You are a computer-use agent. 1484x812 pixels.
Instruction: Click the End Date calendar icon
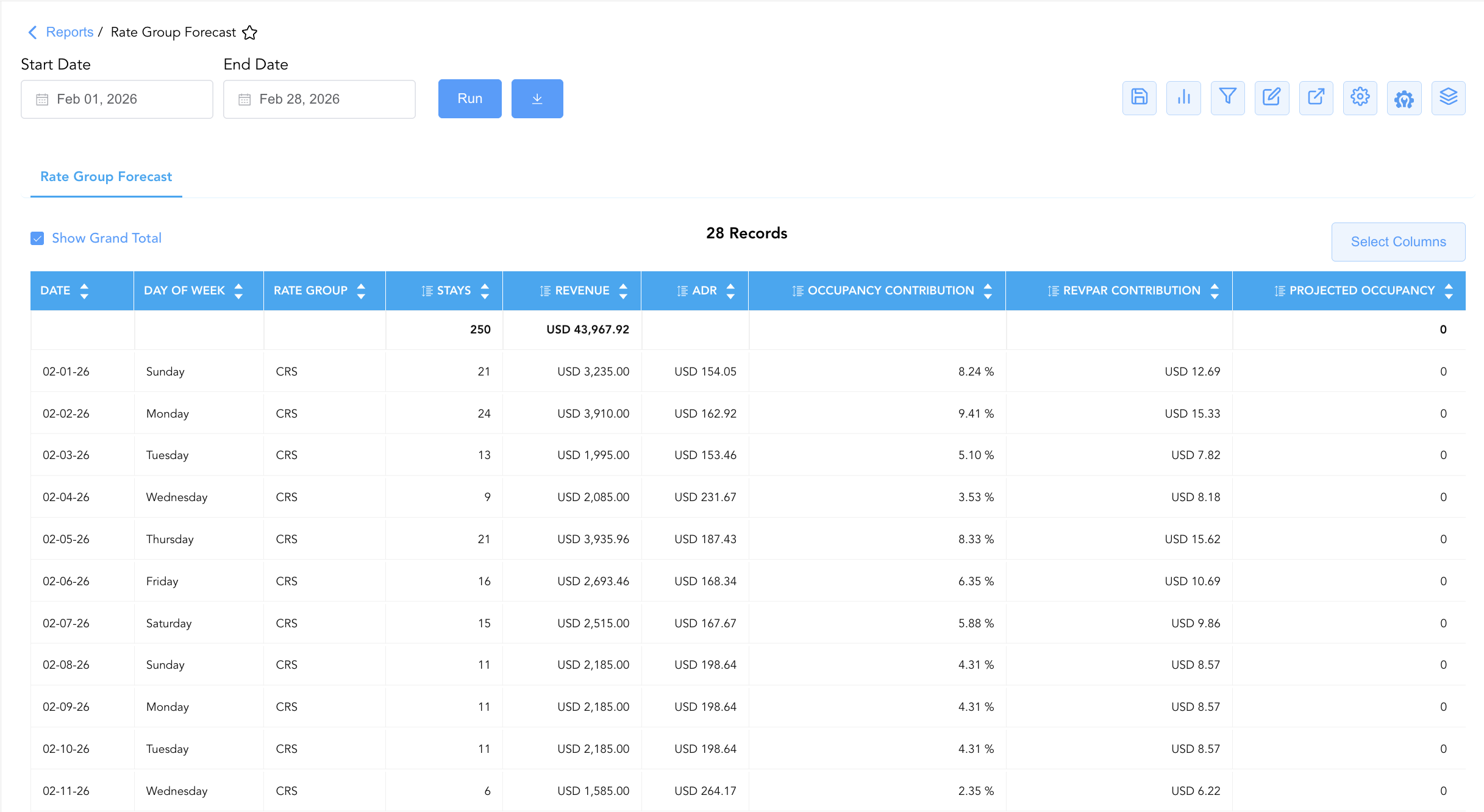(244, 99)
